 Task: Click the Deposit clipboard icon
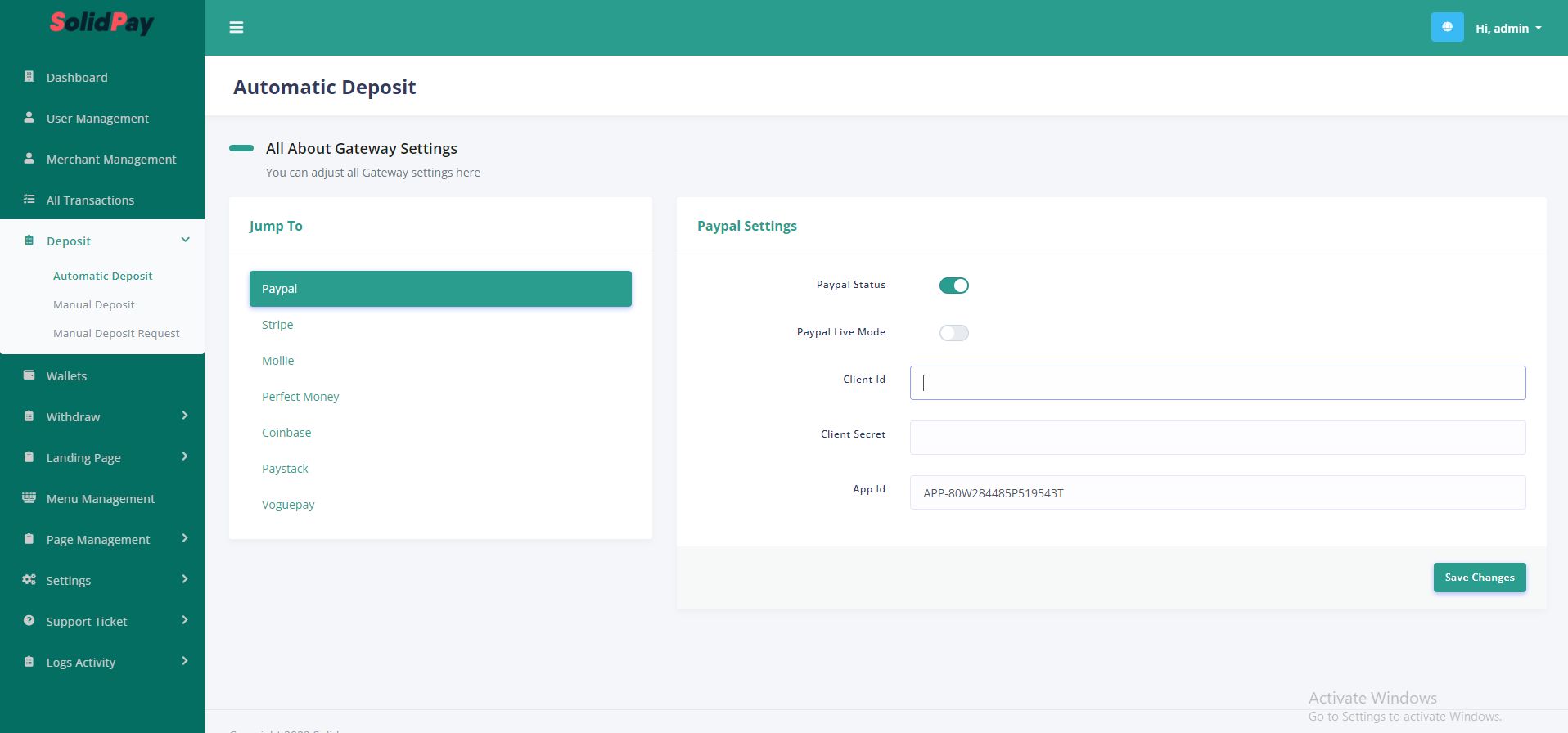point(29,241)
